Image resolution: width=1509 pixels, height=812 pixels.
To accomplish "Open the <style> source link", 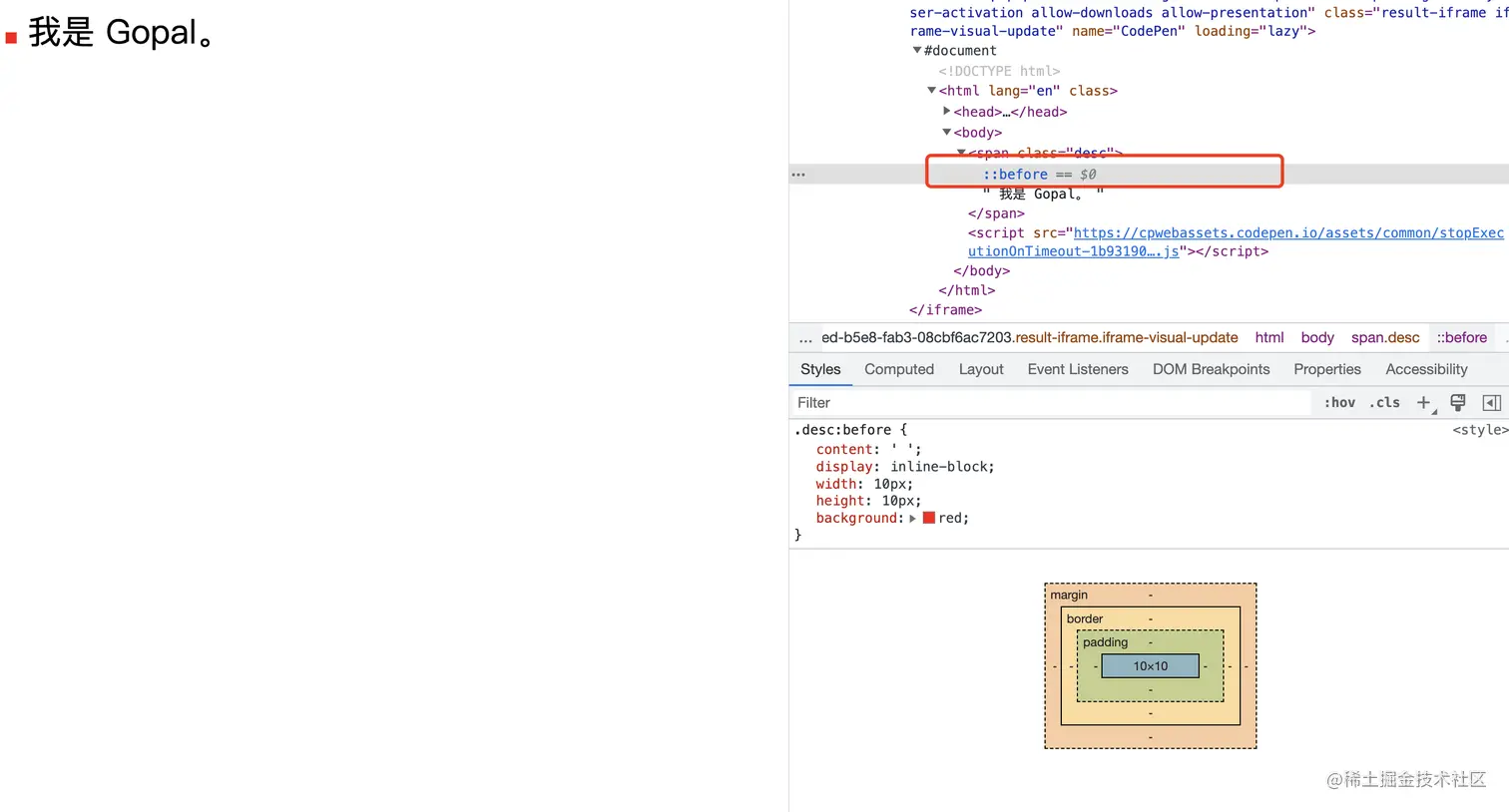I will (1480, 430).
